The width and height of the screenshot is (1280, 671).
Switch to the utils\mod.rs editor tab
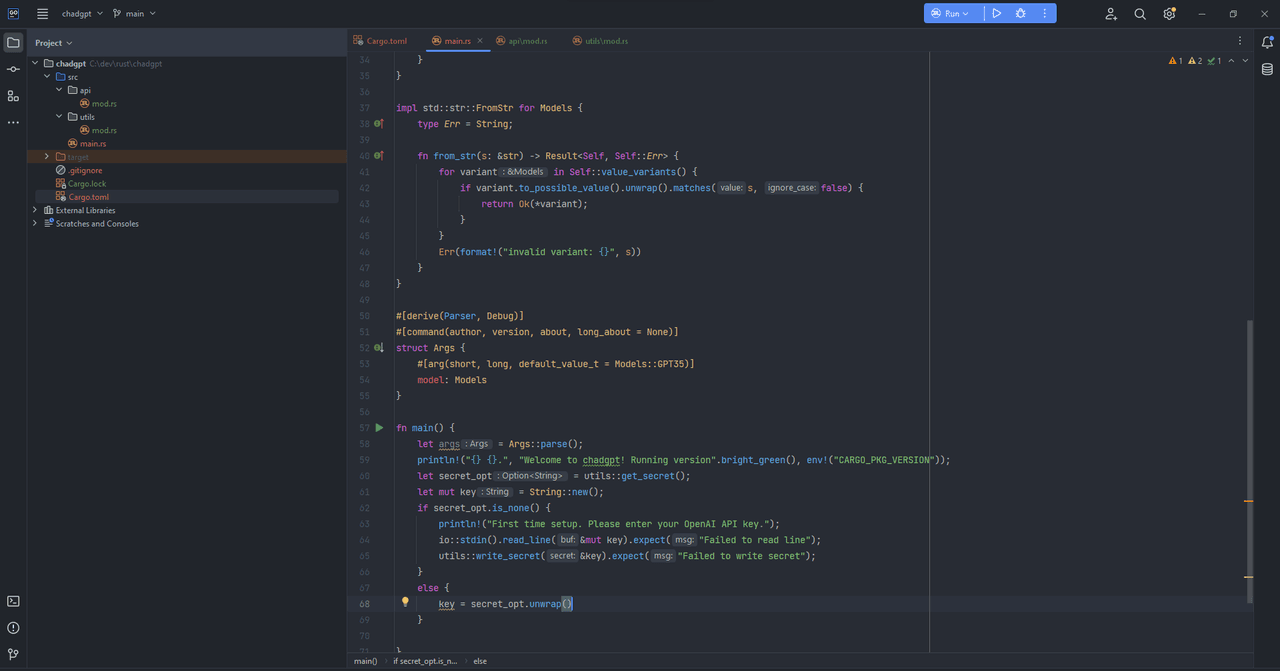600,41
